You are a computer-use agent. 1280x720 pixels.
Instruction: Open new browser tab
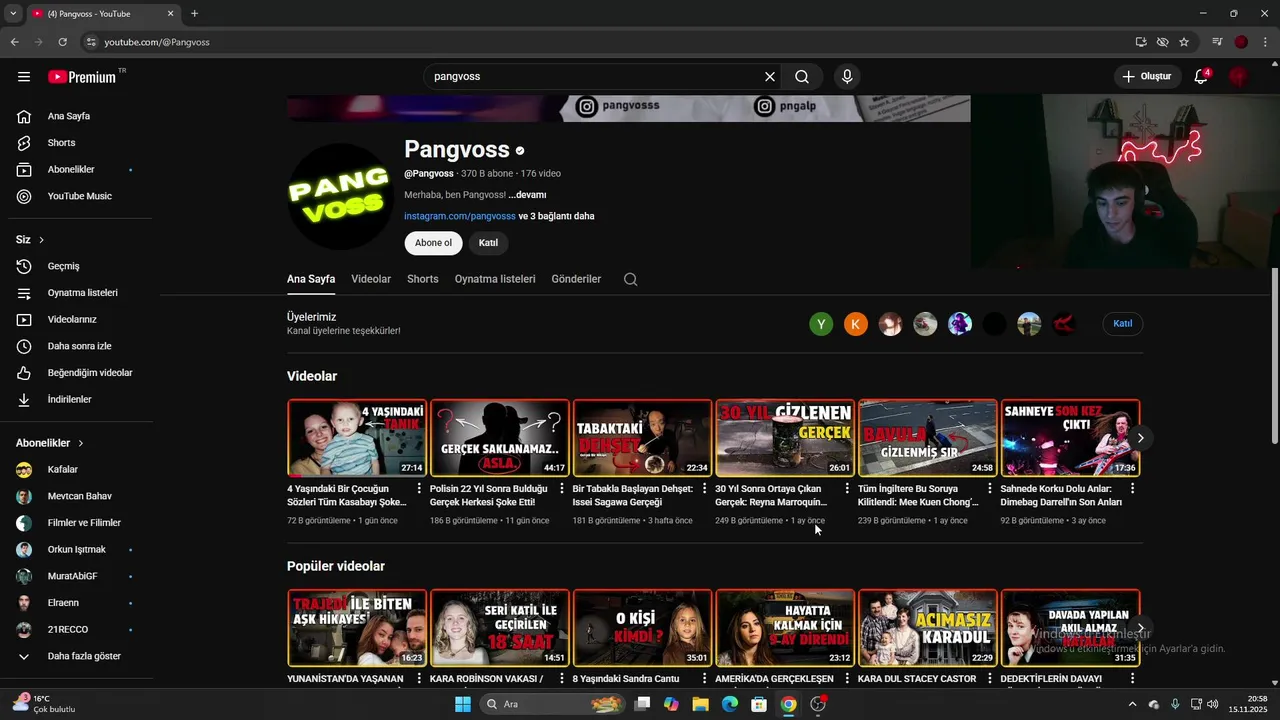click(x=194, y=14)
